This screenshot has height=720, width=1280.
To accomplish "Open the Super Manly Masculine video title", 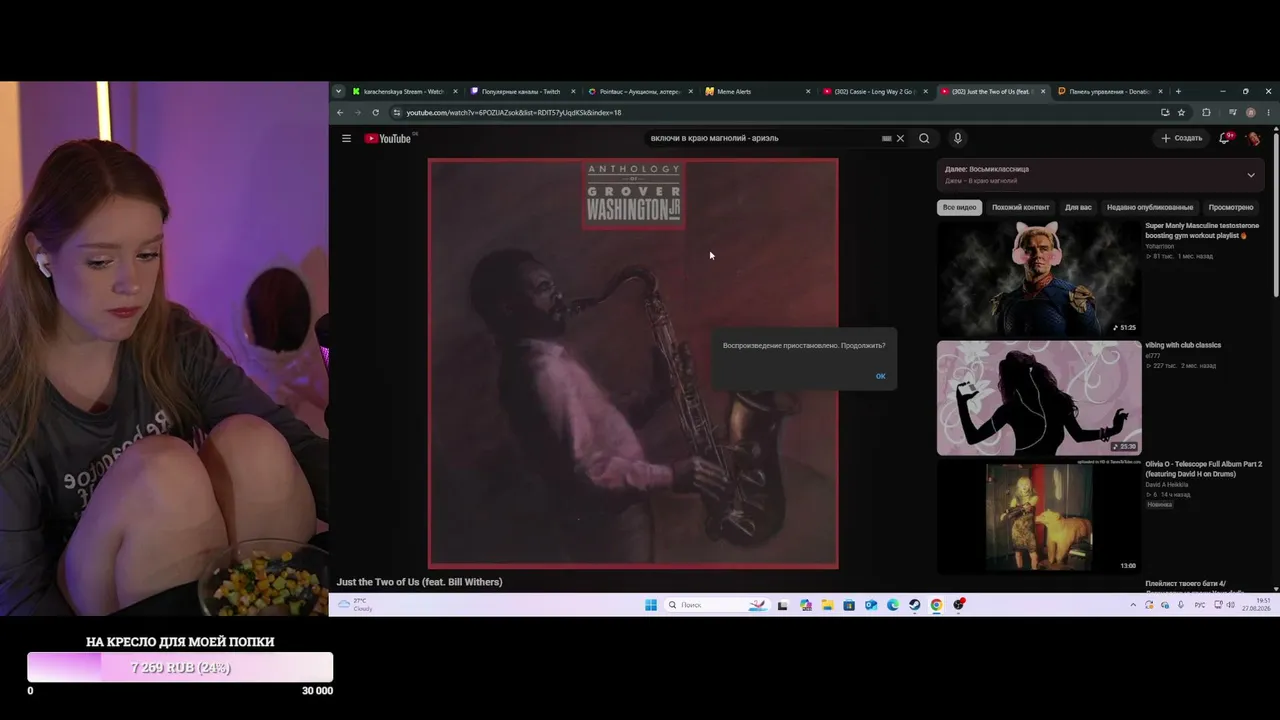I will 1202,230.
